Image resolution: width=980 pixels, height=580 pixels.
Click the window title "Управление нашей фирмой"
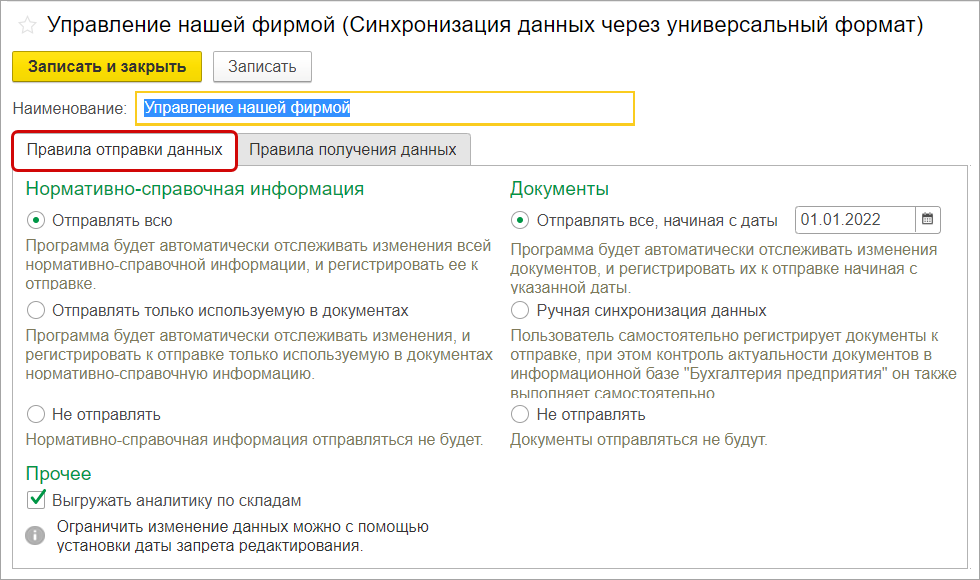click(x=484, y=27)
